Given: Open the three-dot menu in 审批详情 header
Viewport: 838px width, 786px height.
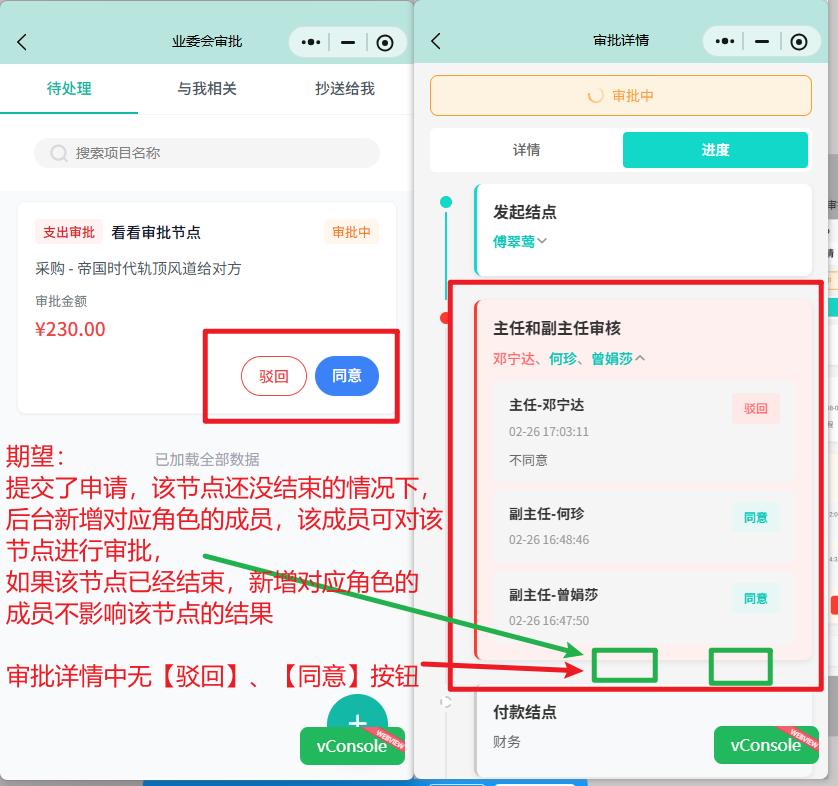Looking at the screenshot, I should coord(724,41).
